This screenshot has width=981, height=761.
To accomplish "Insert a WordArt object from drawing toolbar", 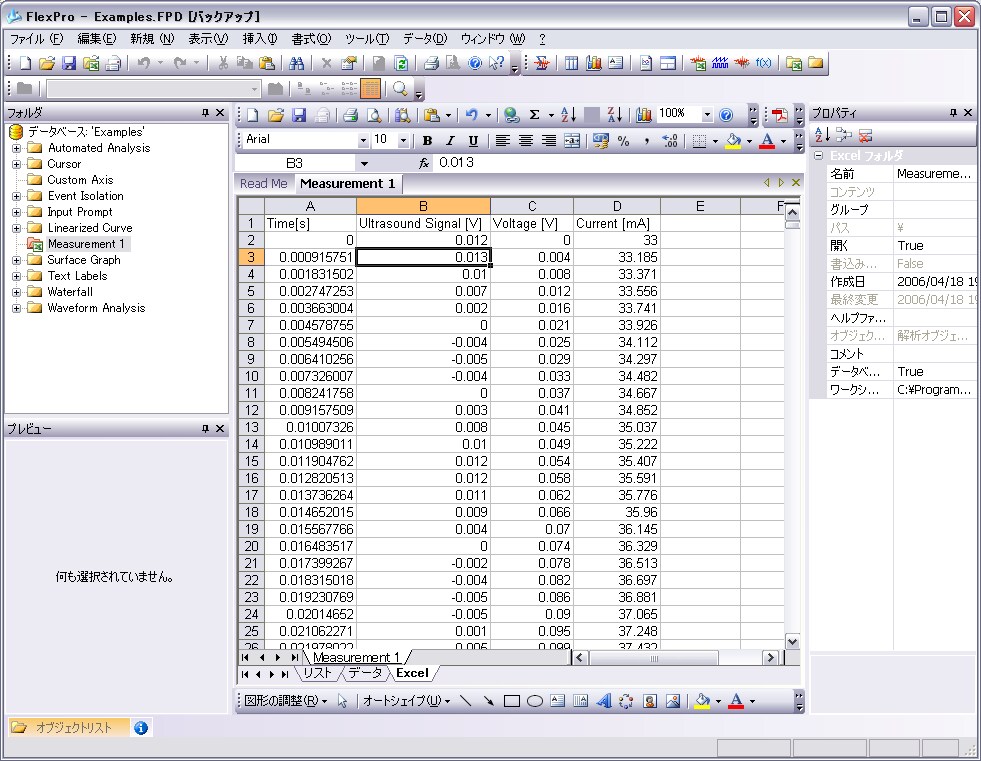I will tap(603, 701).
